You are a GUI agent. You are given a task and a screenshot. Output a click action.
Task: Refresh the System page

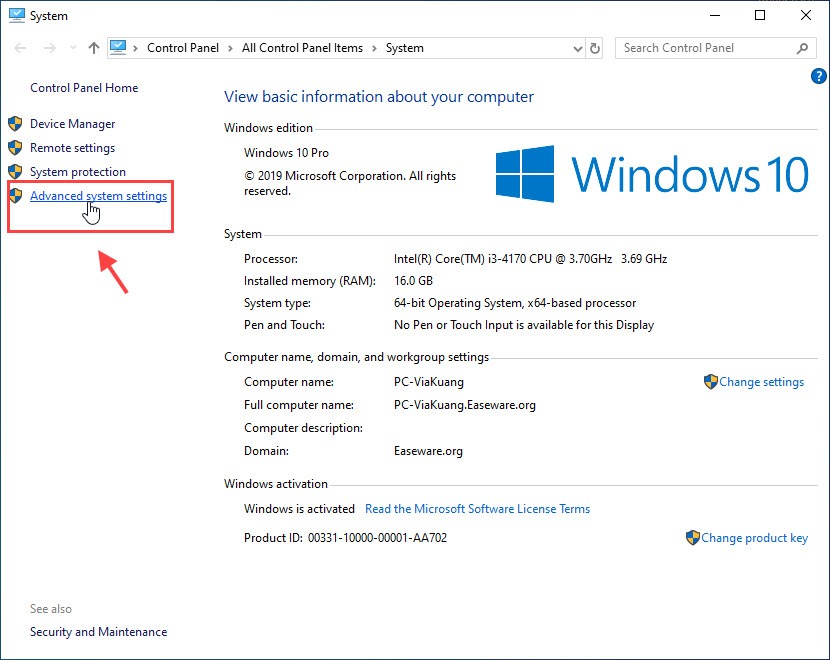point(595,48)
